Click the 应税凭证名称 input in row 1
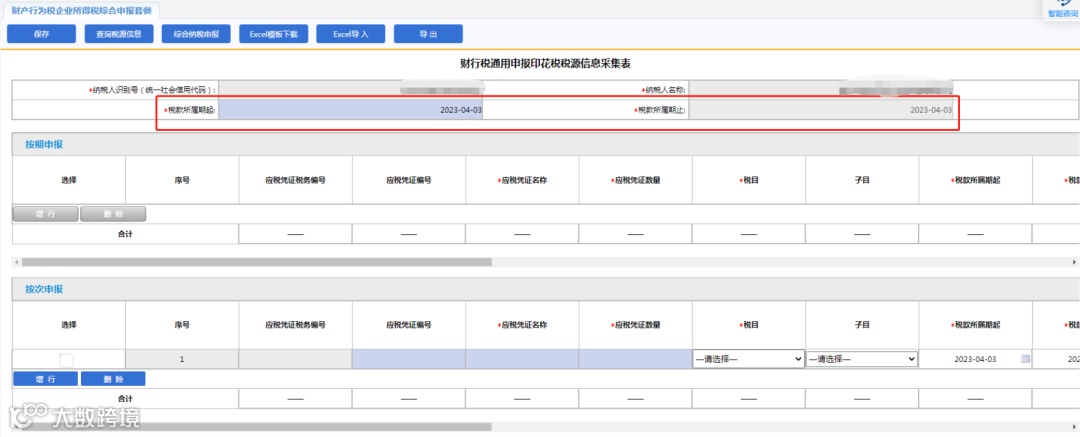 coord(522,359)
